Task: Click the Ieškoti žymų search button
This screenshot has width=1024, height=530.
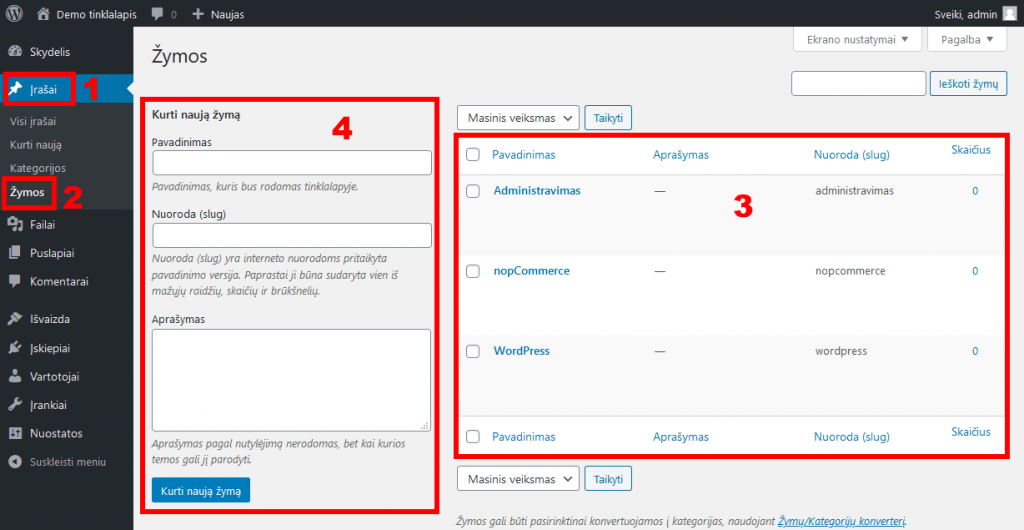Action: tap(968, 84)
